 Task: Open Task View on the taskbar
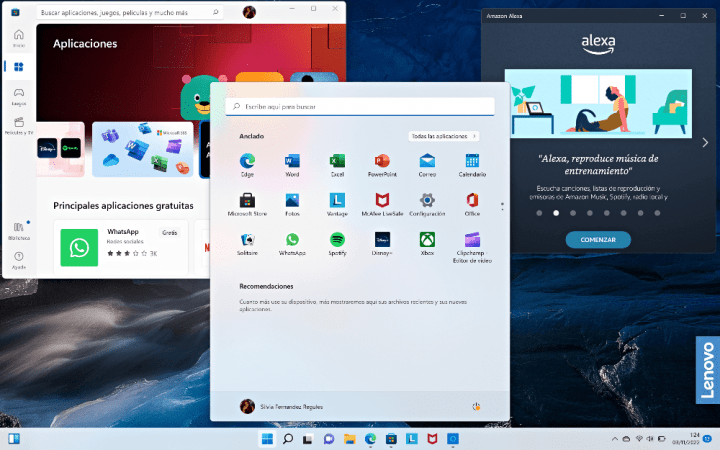pyautogui.click(x=308, y=439)
